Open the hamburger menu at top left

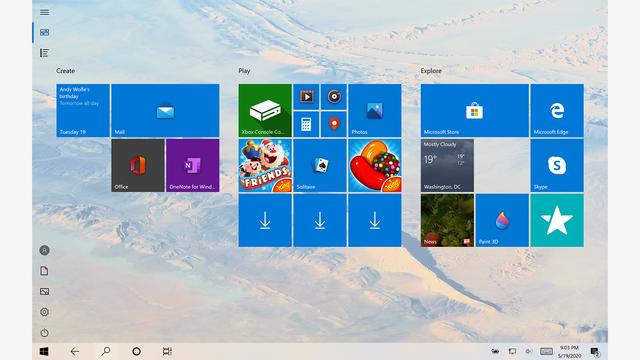(44, 12)
